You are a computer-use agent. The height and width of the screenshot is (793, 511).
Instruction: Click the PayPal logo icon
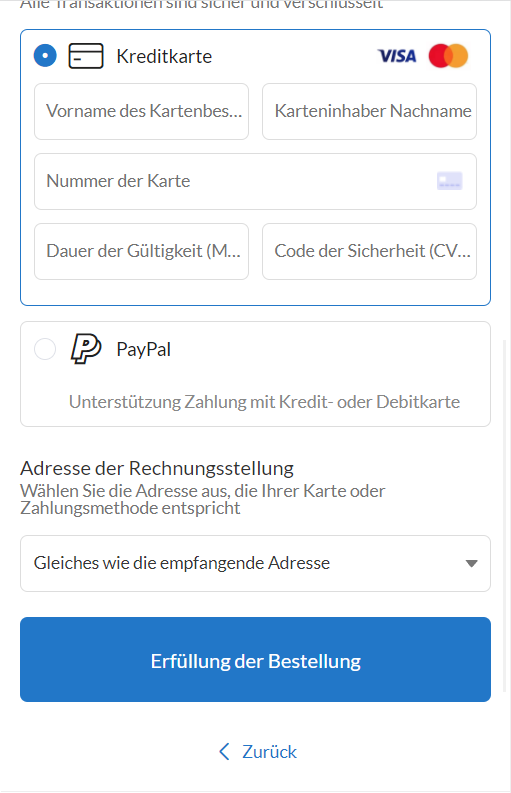(x=86, y=348)
